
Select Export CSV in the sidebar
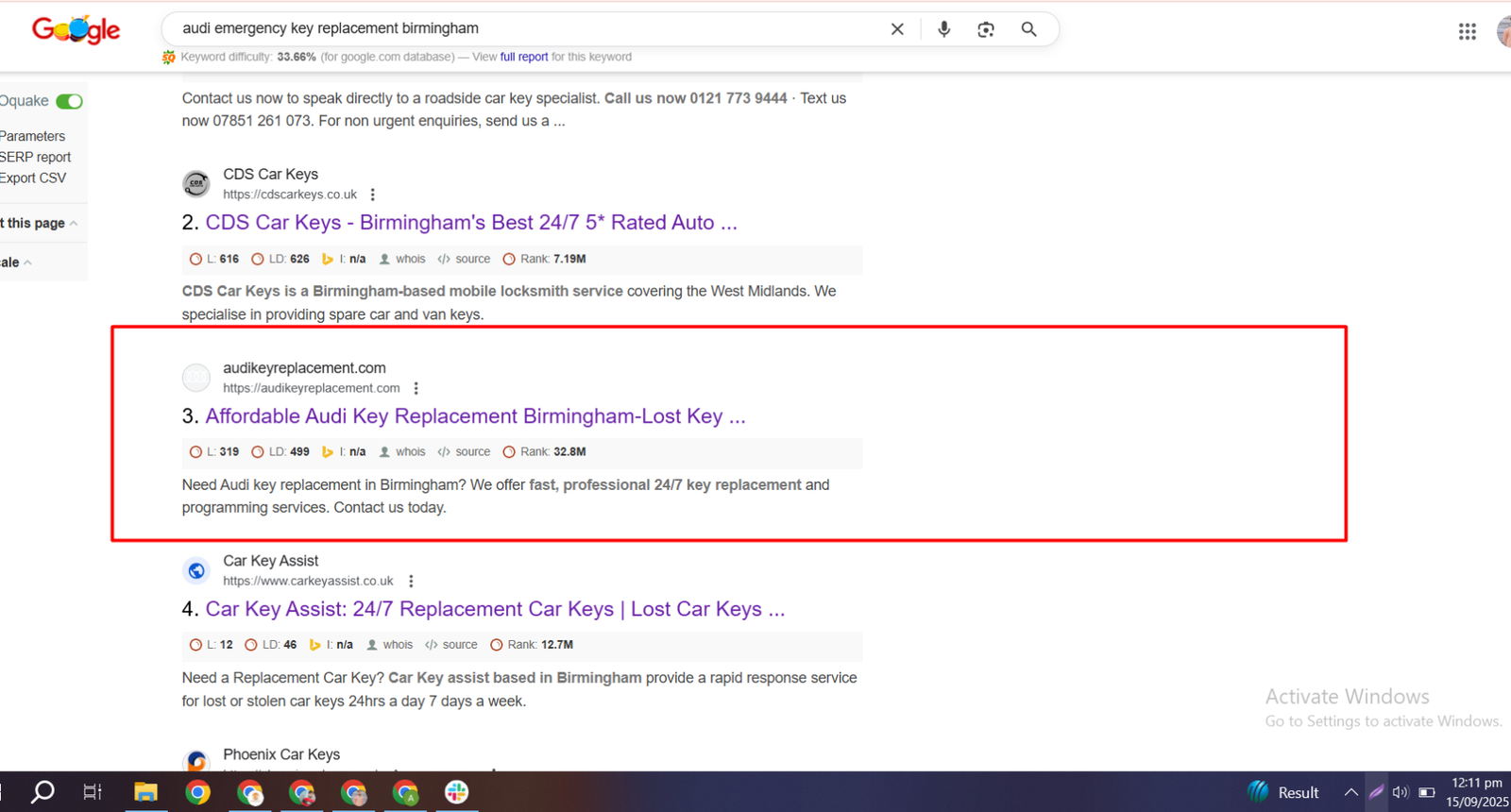click(34, 178)
